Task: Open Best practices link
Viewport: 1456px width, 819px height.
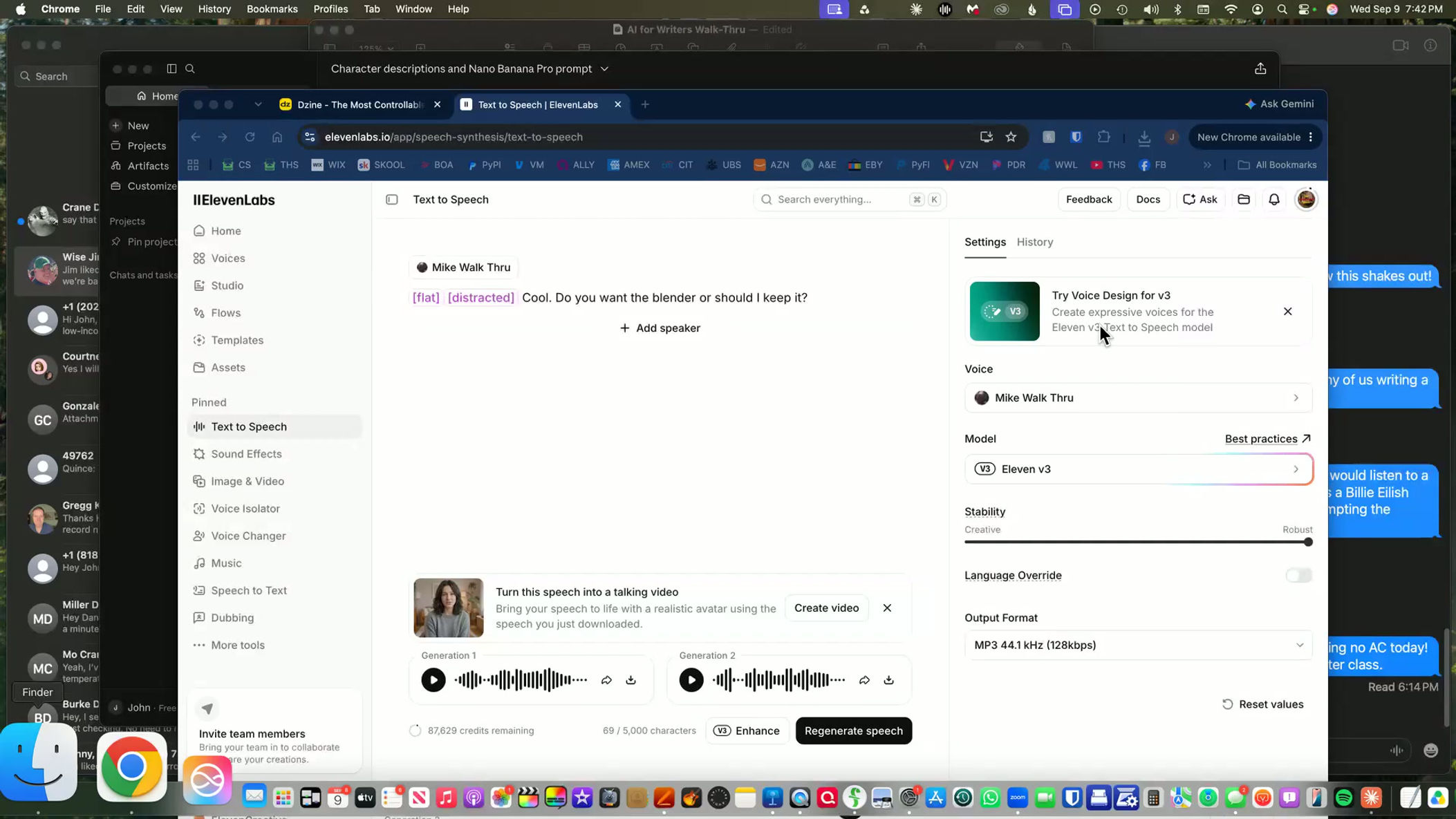Action: [x=1268, y=439]
